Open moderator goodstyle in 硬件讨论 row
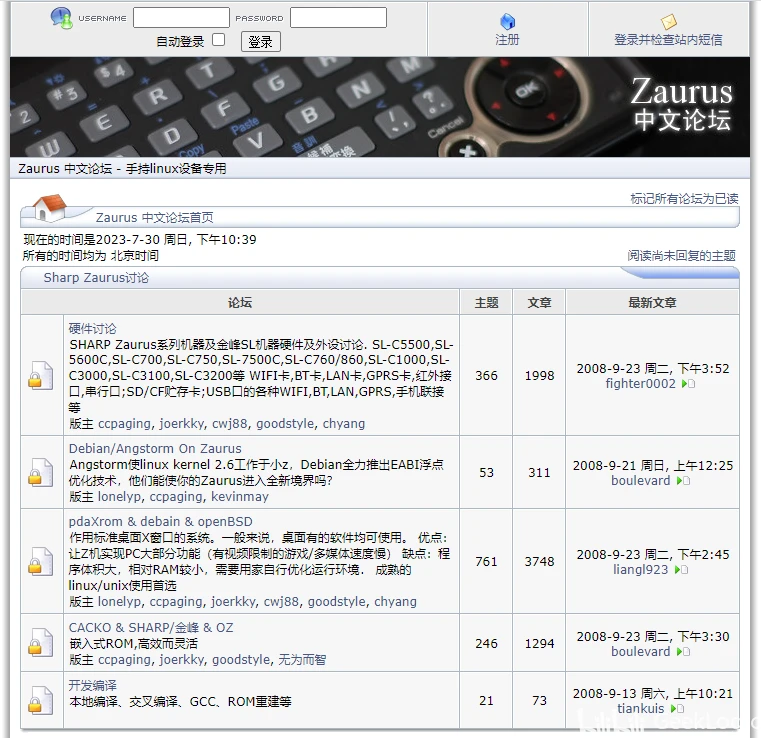Viewport: 761px width, 738px height. click(x=285, y=424)
